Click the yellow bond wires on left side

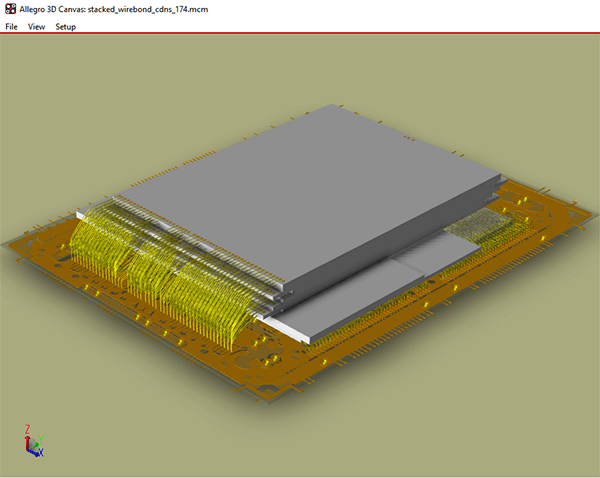(x=165, y=272)
